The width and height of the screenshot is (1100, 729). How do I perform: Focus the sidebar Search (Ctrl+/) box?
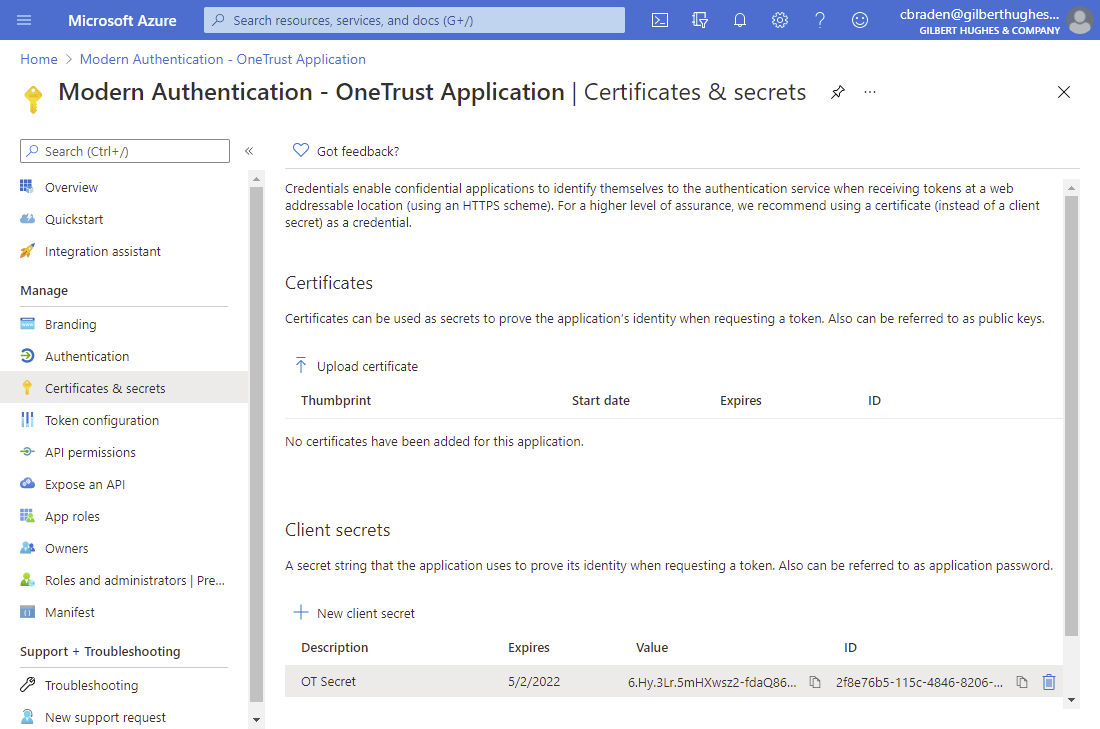tap(125, 151)
